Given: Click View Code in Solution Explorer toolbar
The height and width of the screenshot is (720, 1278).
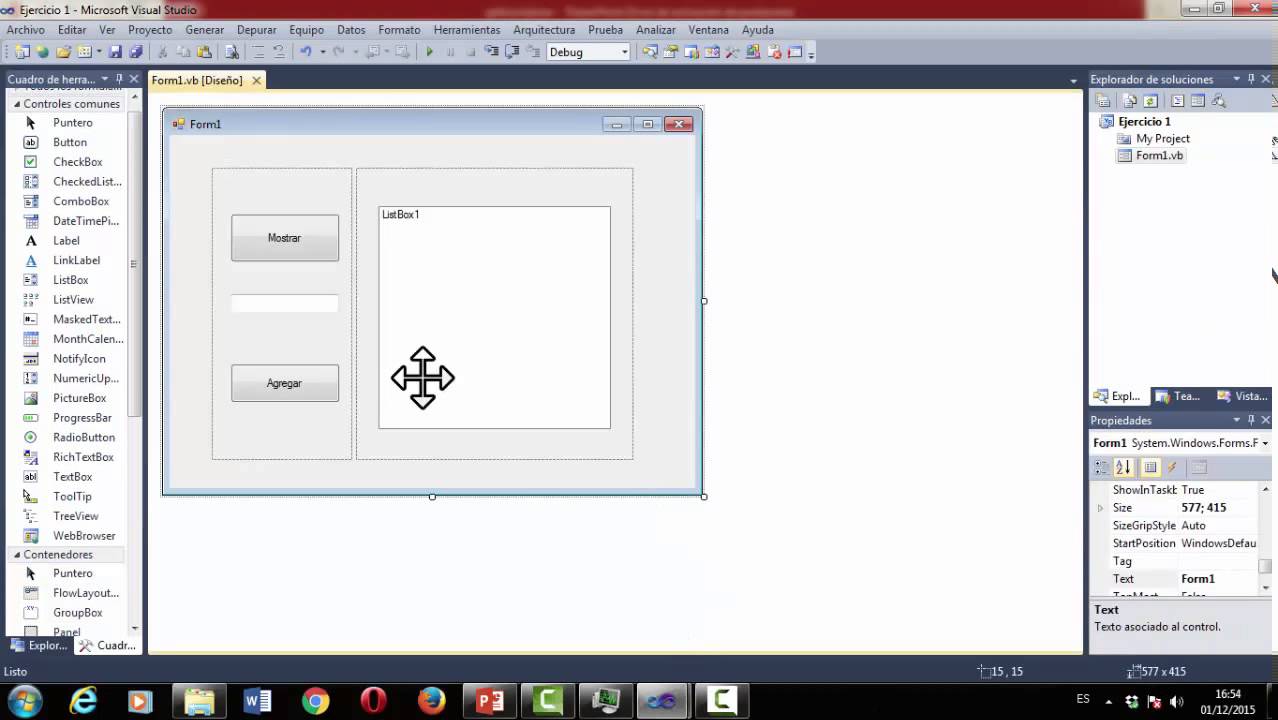Looking at the screenshot, I should [1177, 101].
